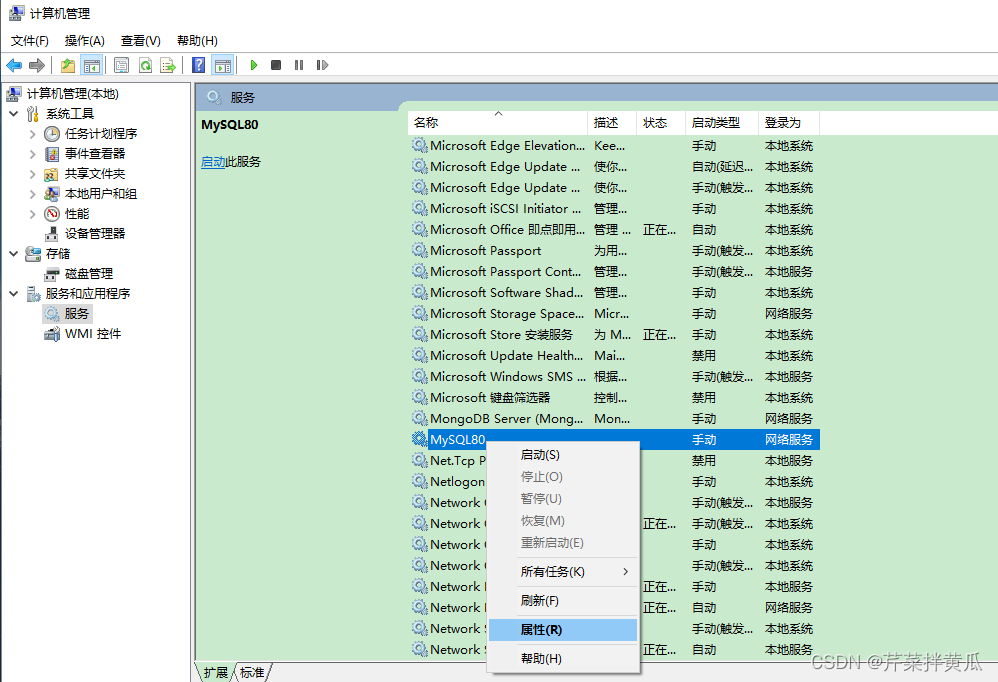Click the Back arrow toolbar icon
This screenshot has height=682, width=998.
point(14,65)
